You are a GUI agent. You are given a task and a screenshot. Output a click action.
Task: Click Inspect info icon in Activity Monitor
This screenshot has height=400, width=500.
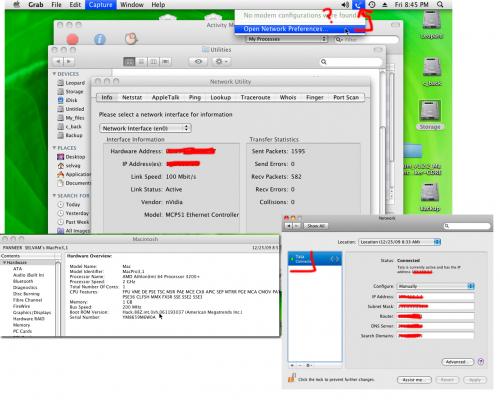tap(99, 39)
